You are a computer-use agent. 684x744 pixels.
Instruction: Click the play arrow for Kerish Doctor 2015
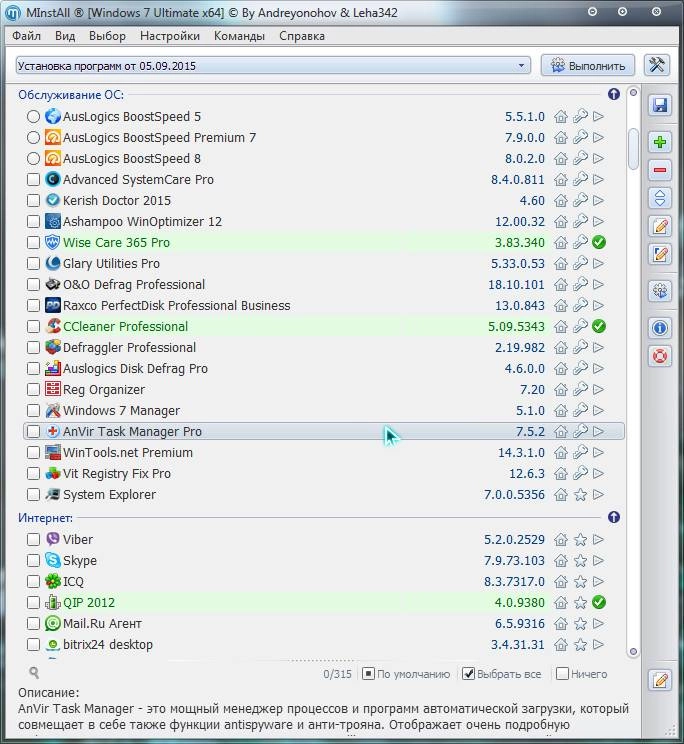[599, 200]
